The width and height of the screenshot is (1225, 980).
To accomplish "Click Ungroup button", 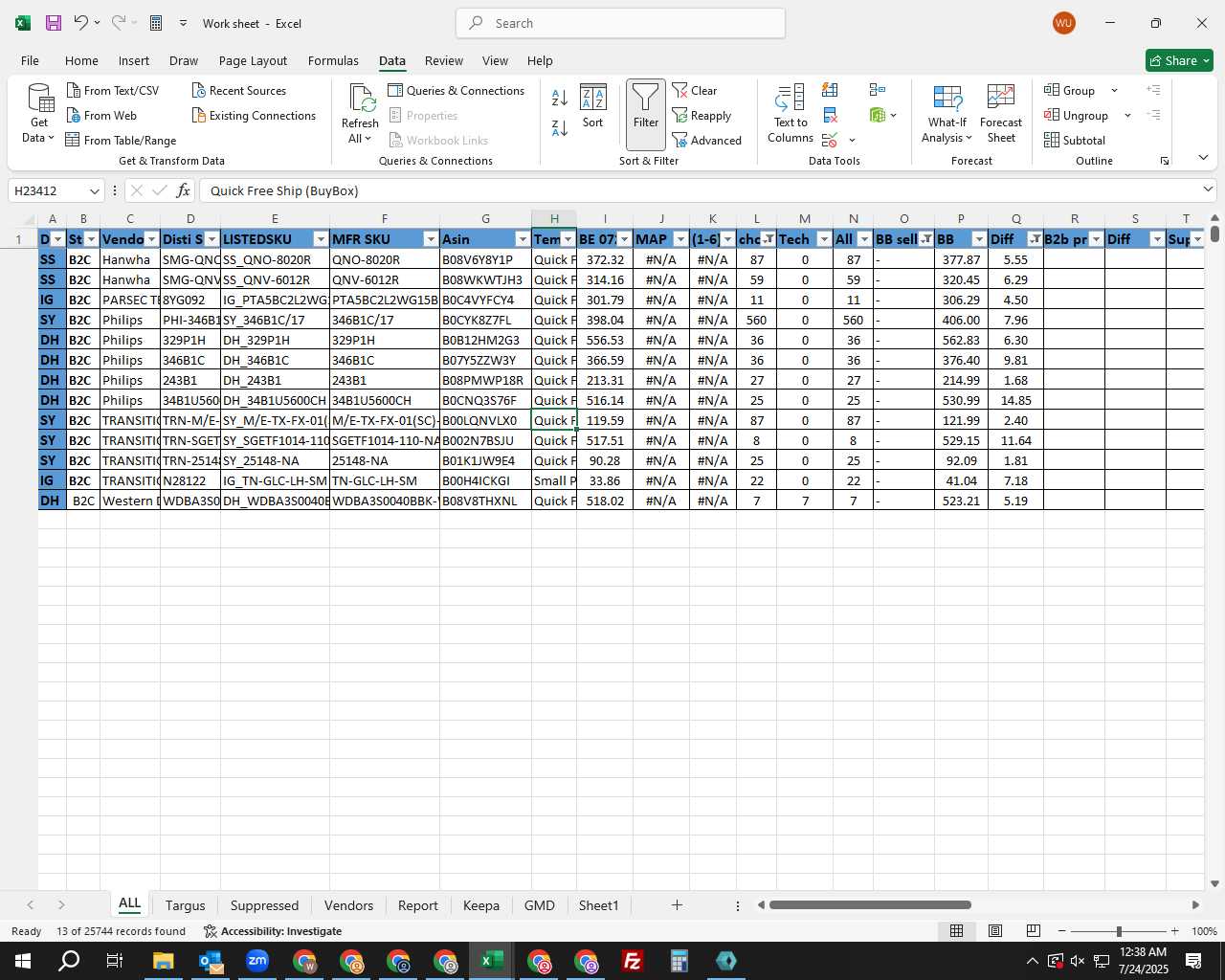I will point(1077,115).
